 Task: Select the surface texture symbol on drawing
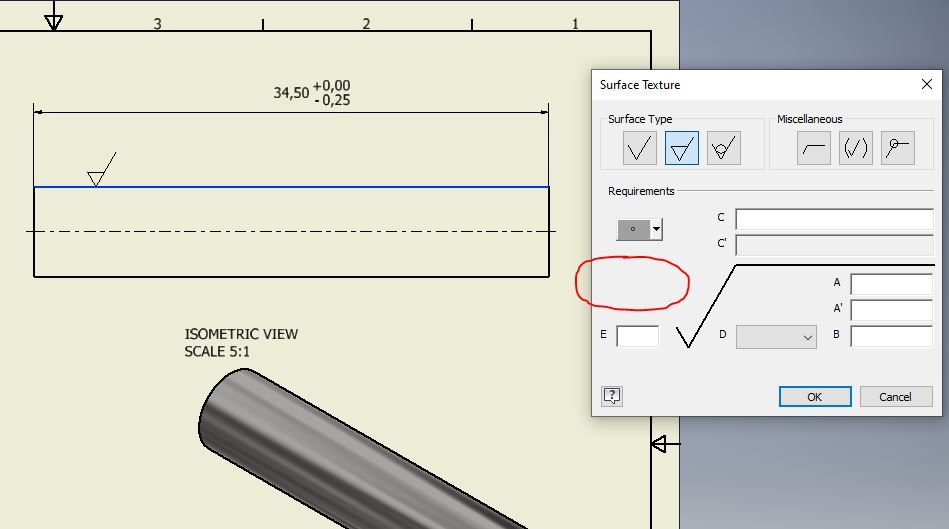102,169
